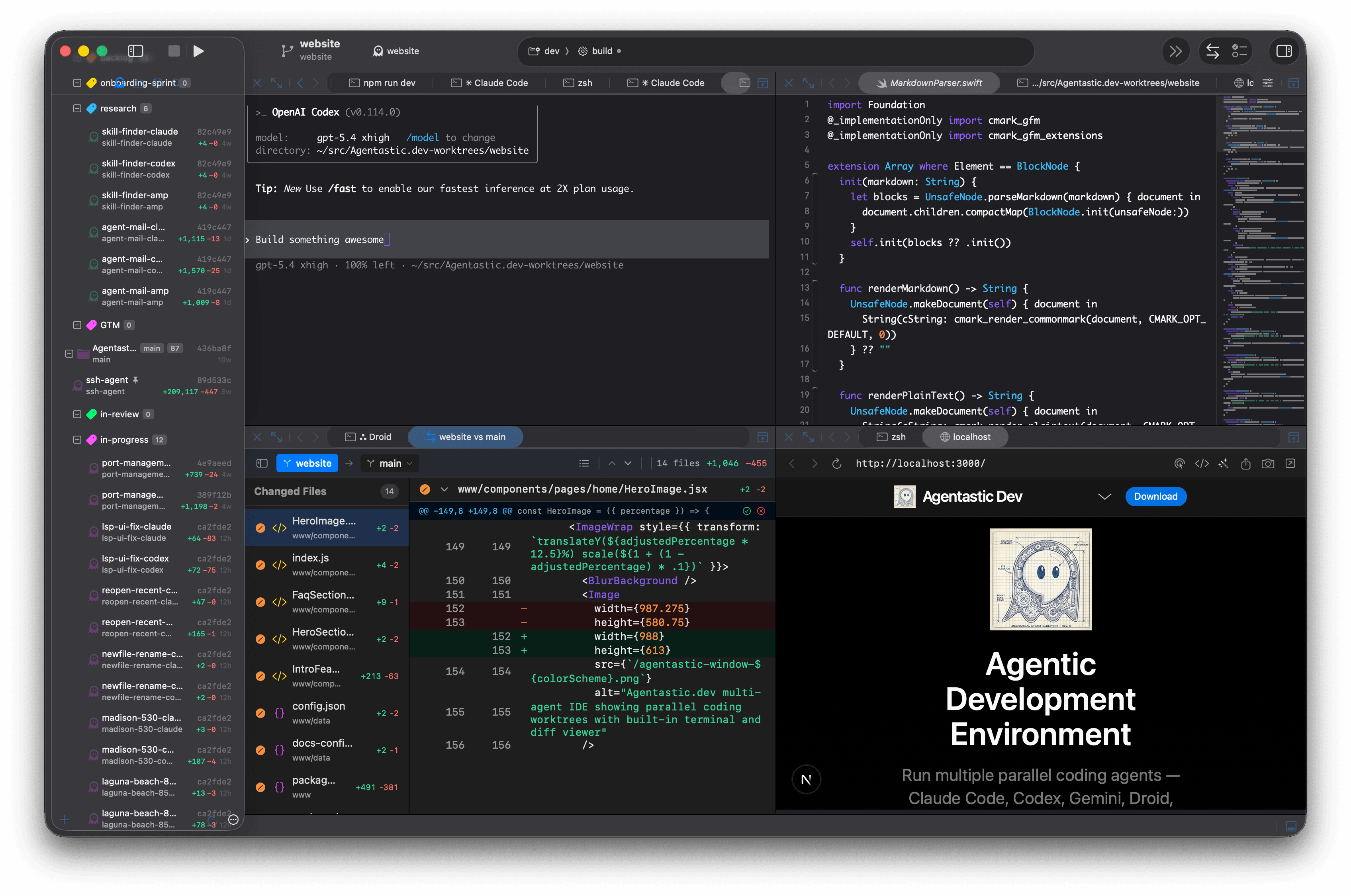This screenshot has width=1351, height=896.
Task: Open the ssh-agent worktree in the sidebar
Action: (152, 386)
